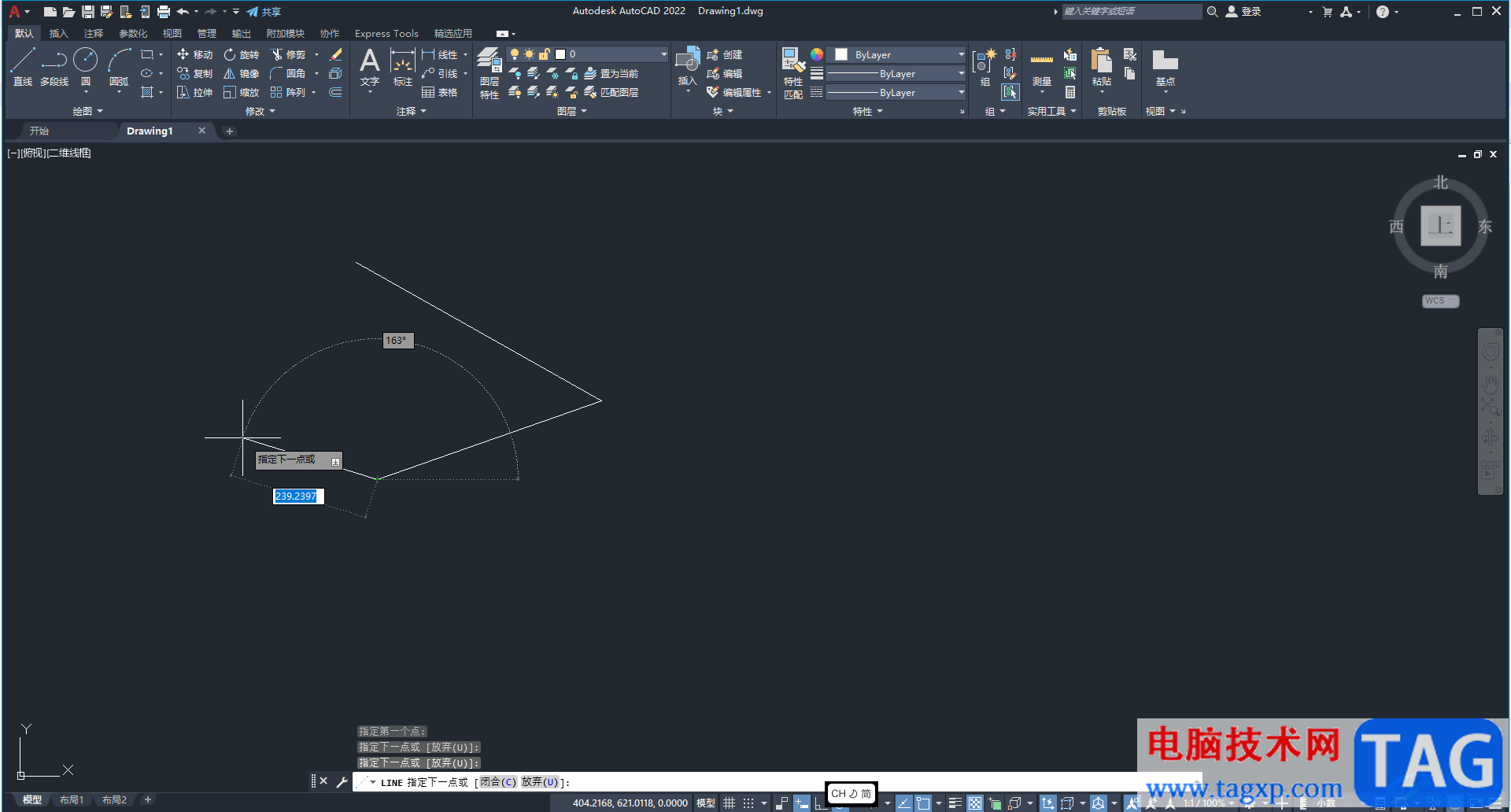Open the layer selection dropdown
This screenshot has width=1511, height=812.
pyautogui.click(x=663, y=54)
